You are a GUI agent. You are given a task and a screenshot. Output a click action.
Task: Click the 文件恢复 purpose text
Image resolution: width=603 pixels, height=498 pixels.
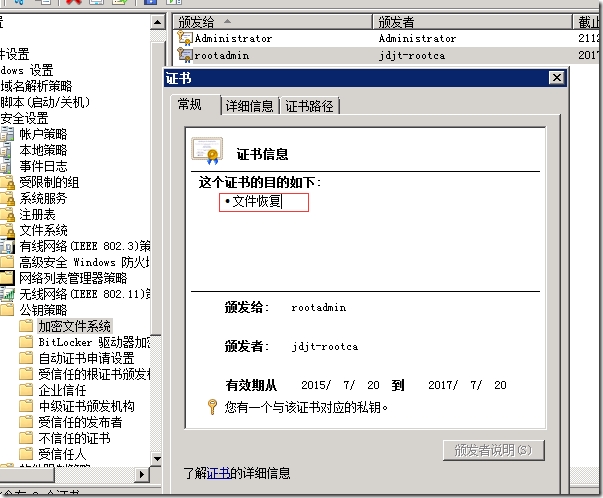257,202
